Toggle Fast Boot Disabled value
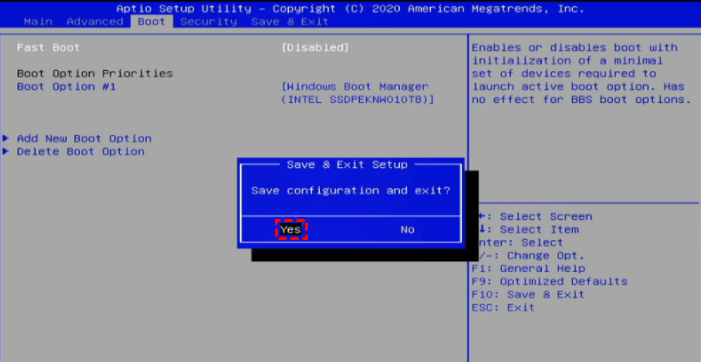Image resolution: width=701 pixels, height=362 pixels. (x=315, y=47)
